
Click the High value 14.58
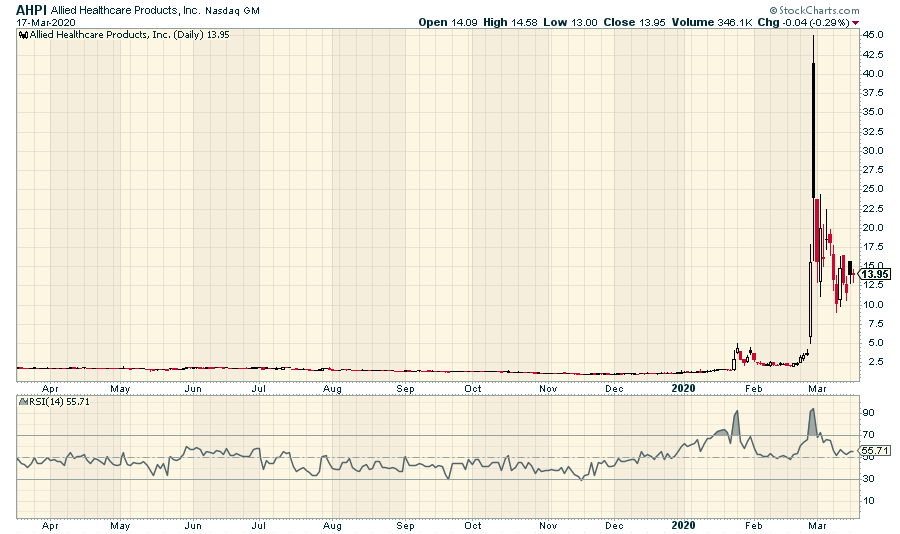tap(524, 22)
